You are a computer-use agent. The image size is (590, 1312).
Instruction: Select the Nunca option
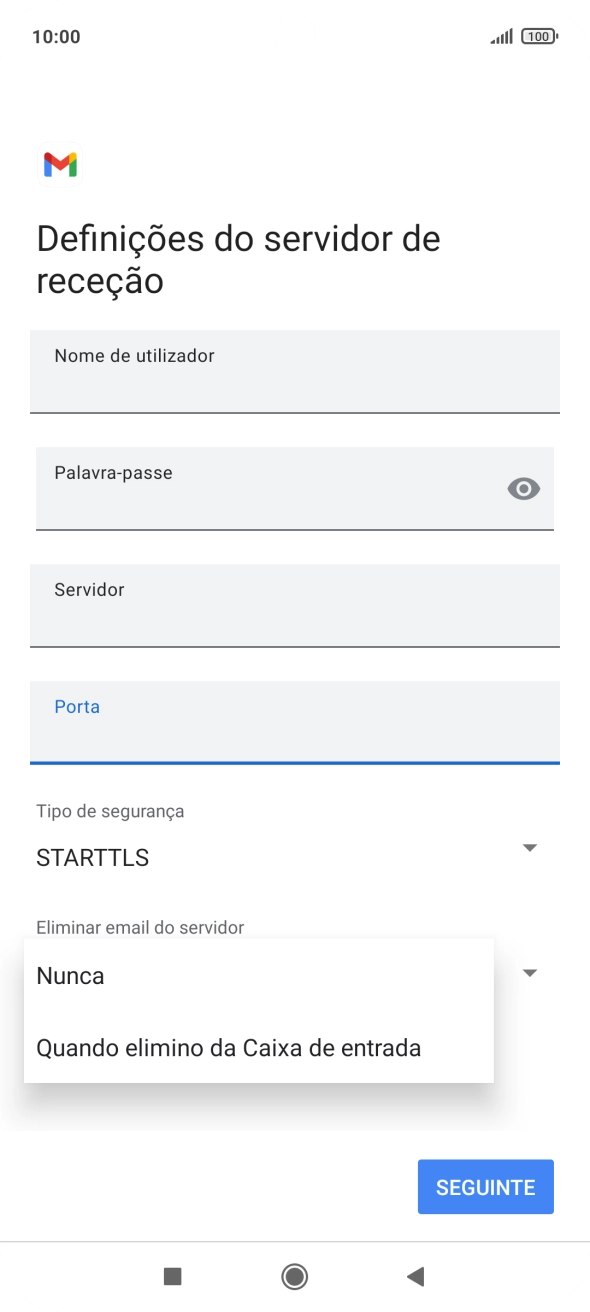coord(69,975)
